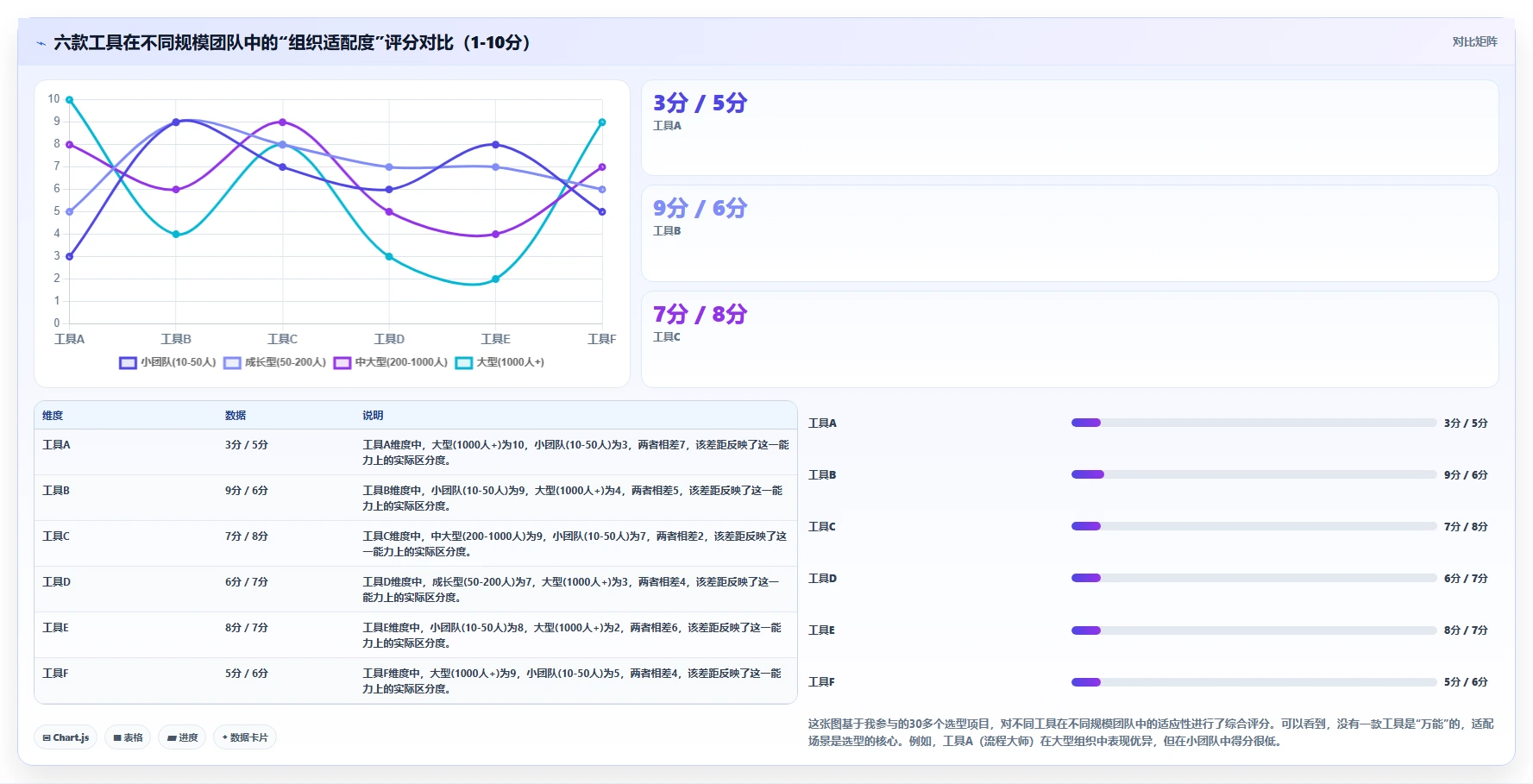The height and width of the screenshot is (784, 1533).
Task: Click the 中大型 data point at 工具B (6)
Action: tap(176, 190)
